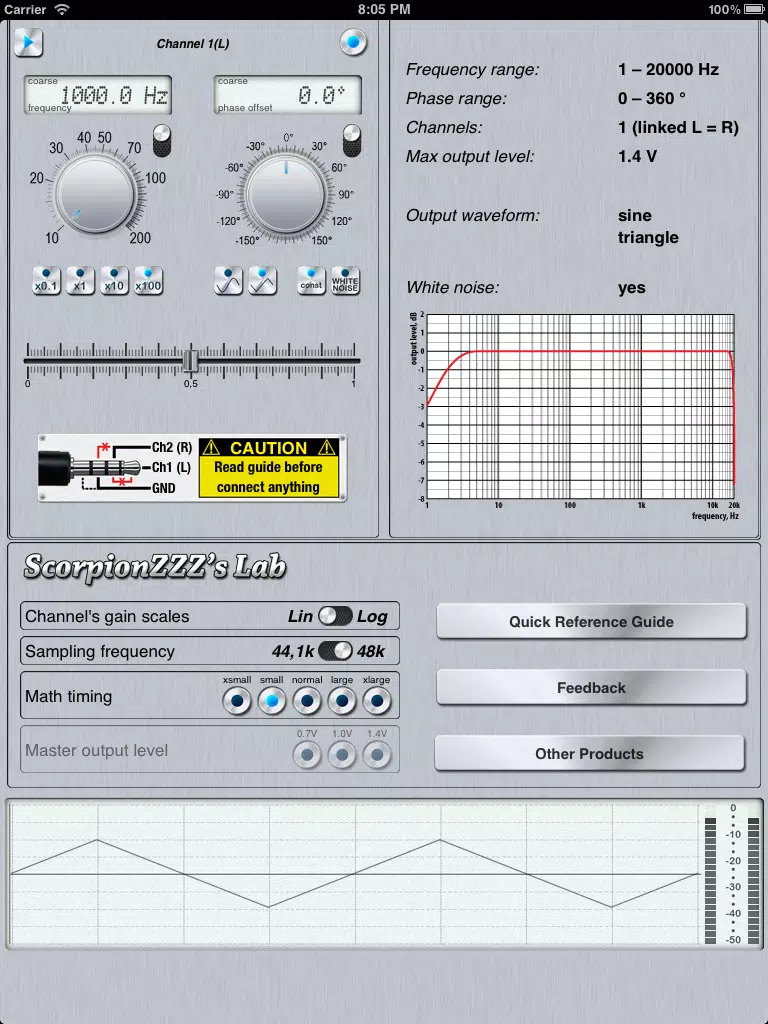Flip the phase offset coarse/fine switch
Screen dimensions: 768x1024
pos(352,141)
